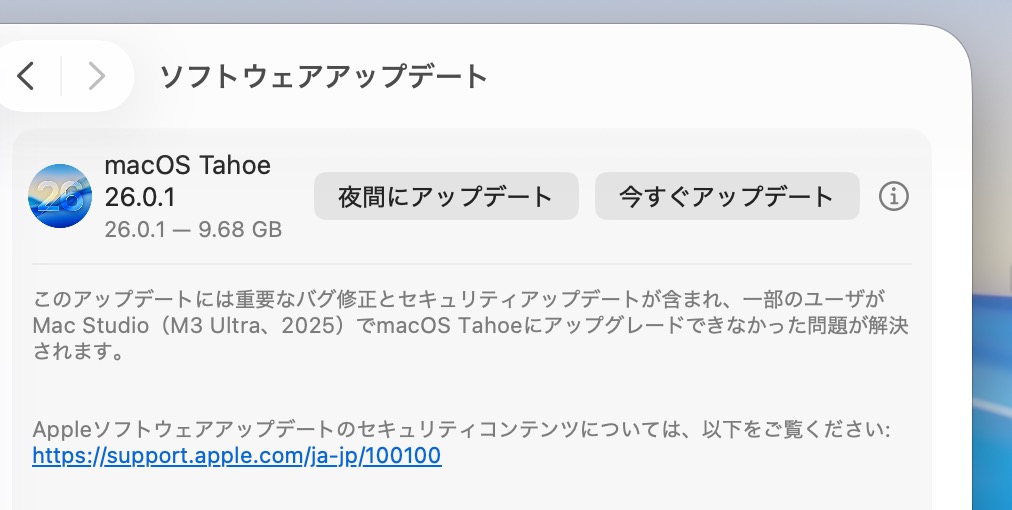
Task: Go back with the left chevron
Action: pyautogui.click(x=27, y=76)
